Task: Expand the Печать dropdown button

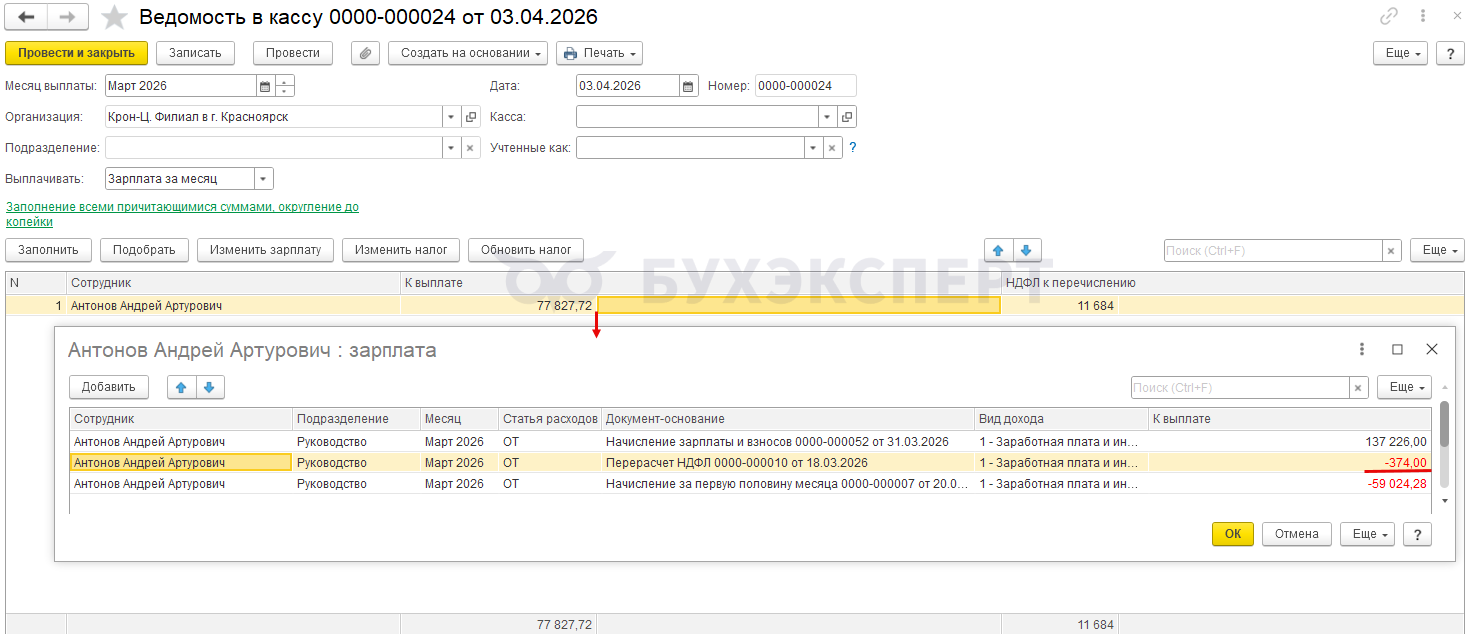Action: tap(599, 53)
